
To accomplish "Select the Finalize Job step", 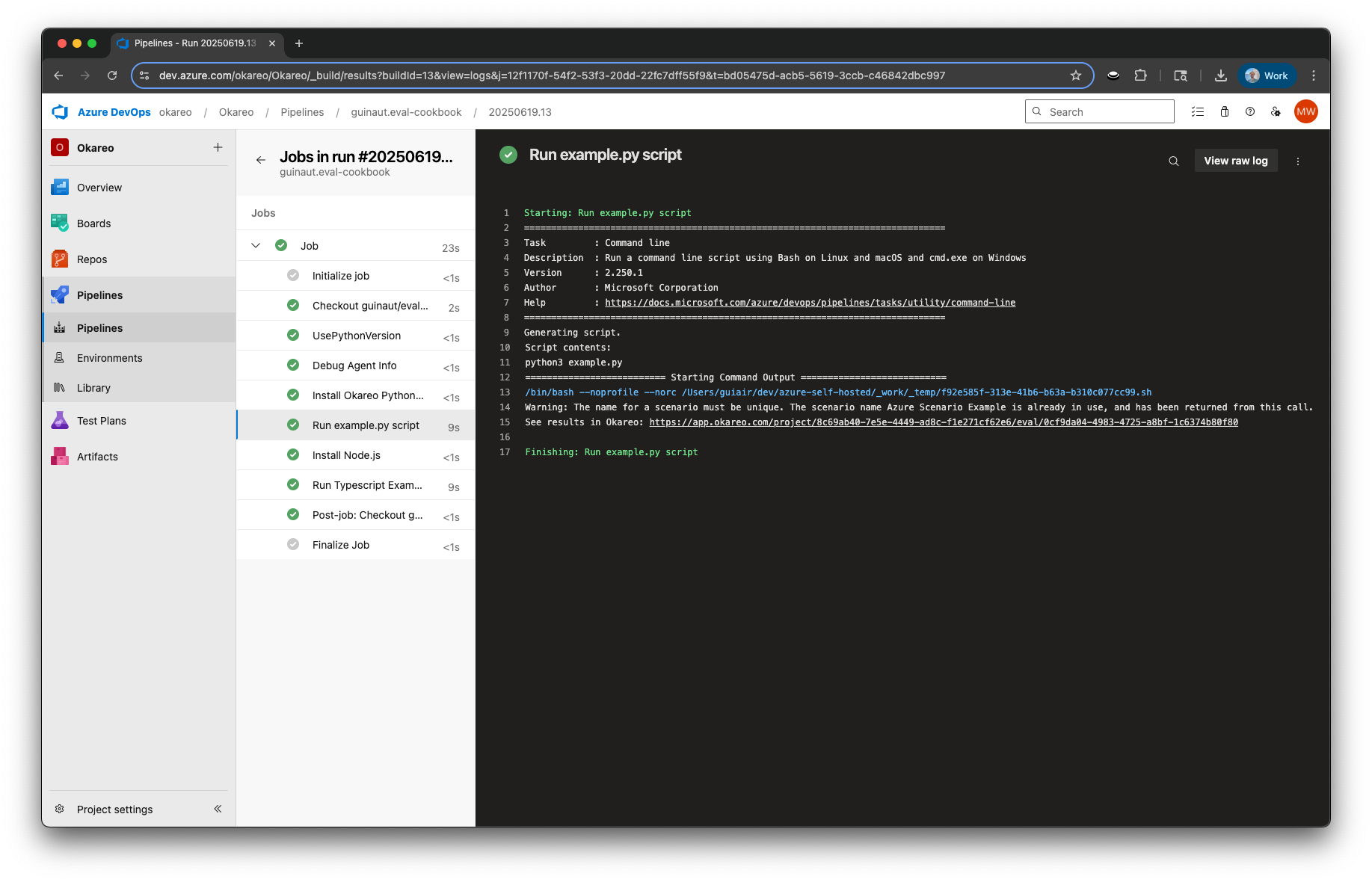I will 356,545.
